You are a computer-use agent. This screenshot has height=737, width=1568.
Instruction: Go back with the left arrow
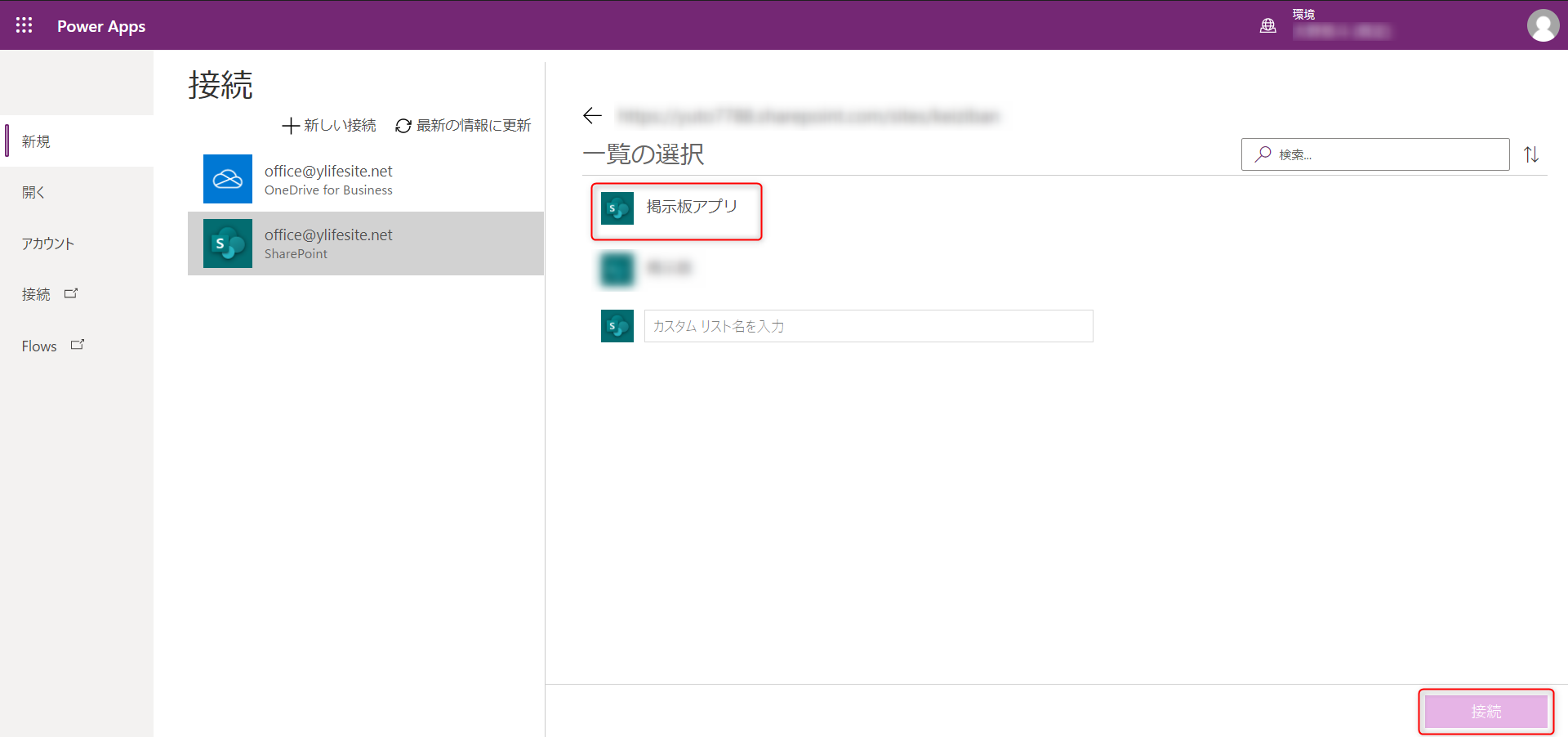592,116
